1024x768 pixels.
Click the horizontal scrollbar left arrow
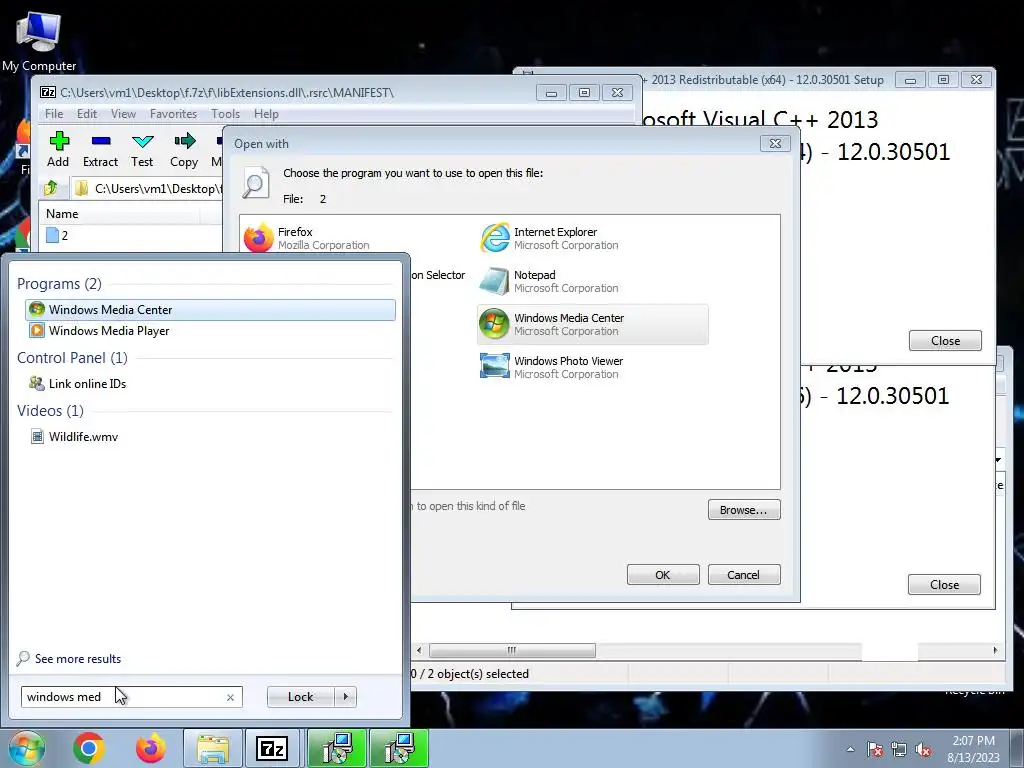pos(419,650)
